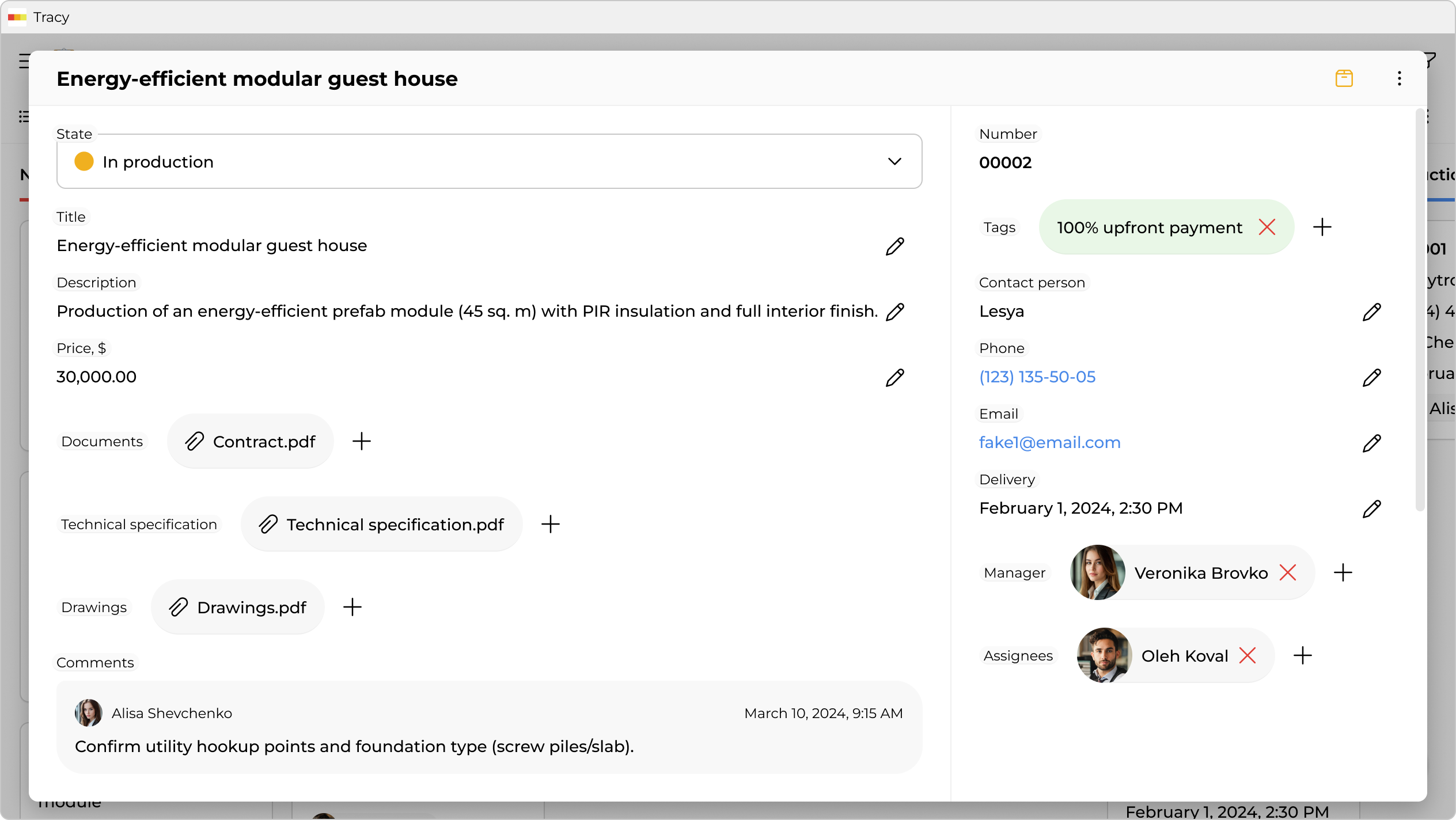Add another document next to Contract.pdf
This screenshot has width=1456, height=820.
point(361,442)
